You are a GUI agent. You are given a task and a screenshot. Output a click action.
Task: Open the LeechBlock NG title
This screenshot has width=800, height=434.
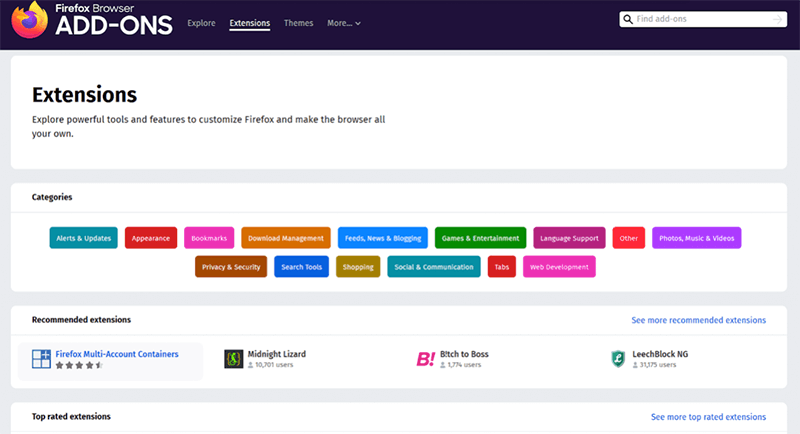click(x=660, y=354)
